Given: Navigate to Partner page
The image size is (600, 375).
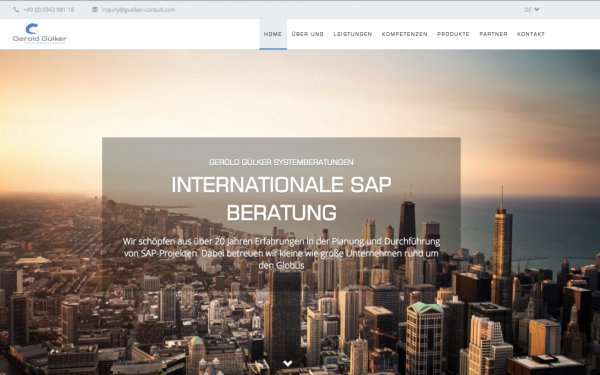Looking at the screenshot, I should click(x=493, y=34).
